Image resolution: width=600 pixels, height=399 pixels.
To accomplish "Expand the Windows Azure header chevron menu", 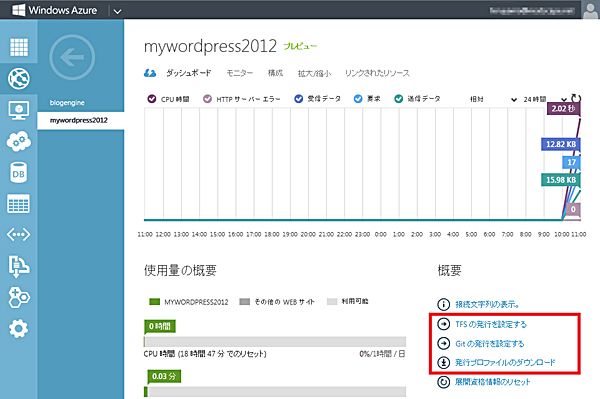I will 117,11.
